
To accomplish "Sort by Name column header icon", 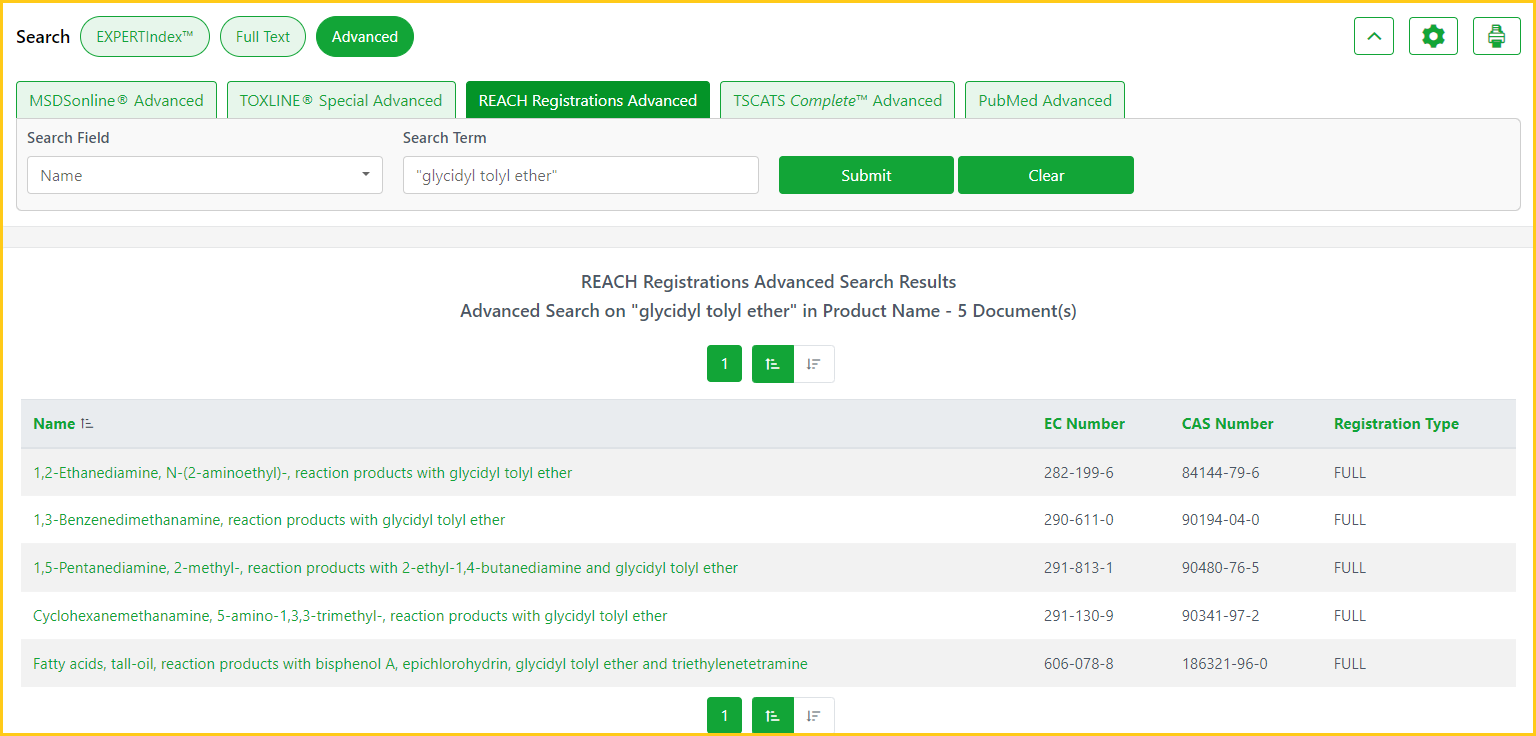I will pos(88,424).
